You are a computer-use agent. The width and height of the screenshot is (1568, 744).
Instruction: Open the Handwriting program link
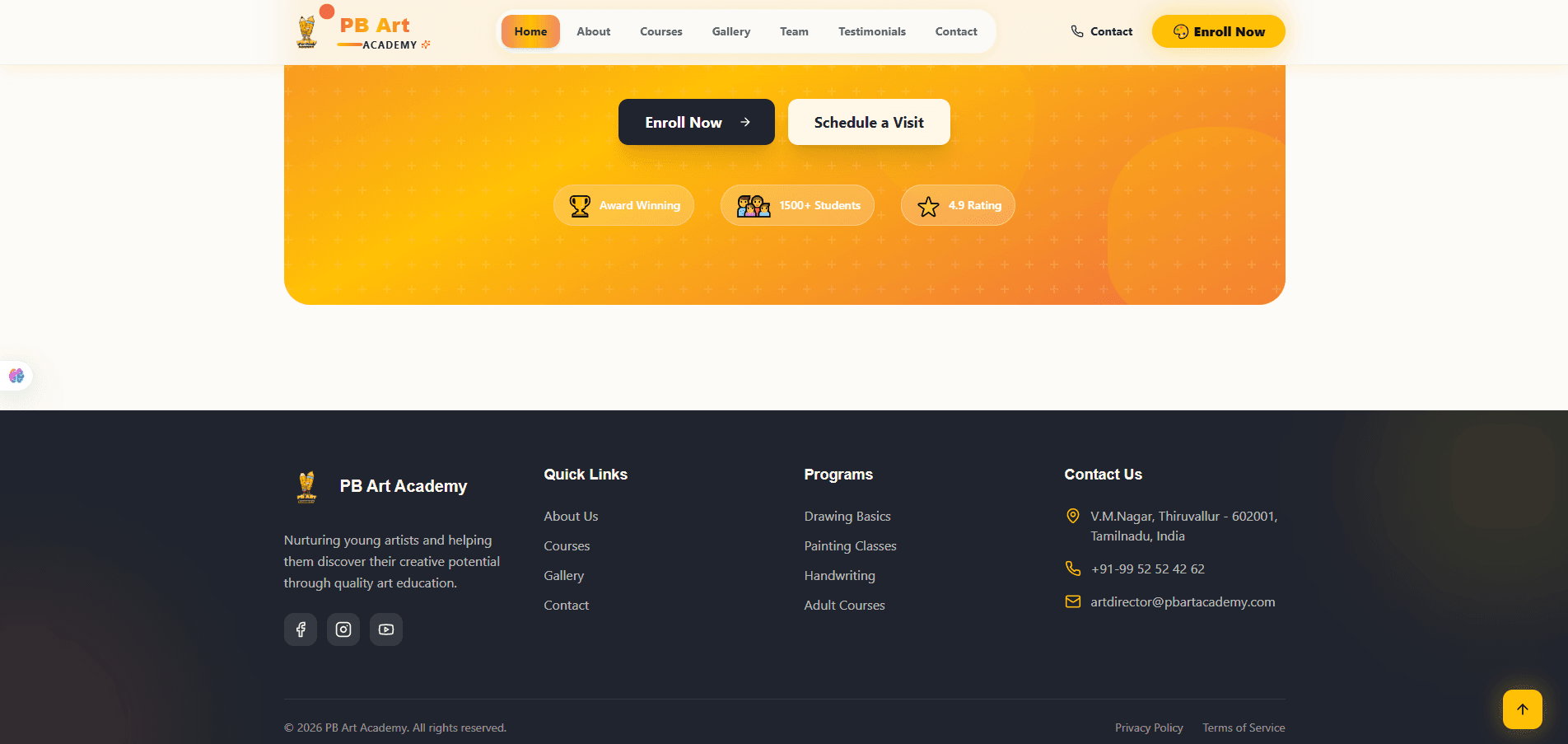839,575
